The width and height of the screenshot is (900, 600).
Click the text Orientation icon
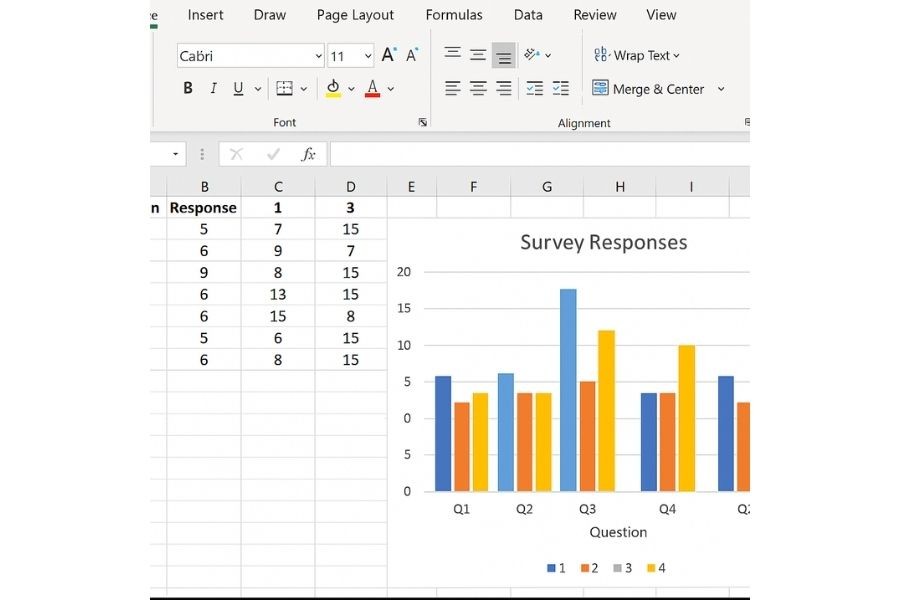click(532, 55)
